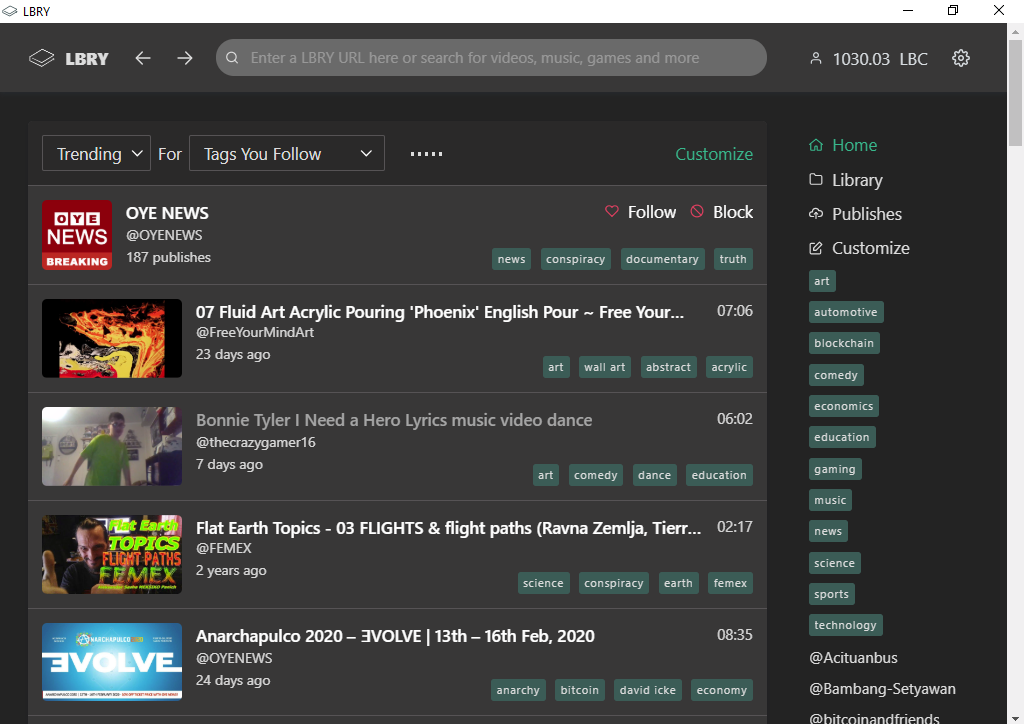Viewport: 1024px width, 724px height.
Task: Select the economy tag
Action: click(722, 690)
